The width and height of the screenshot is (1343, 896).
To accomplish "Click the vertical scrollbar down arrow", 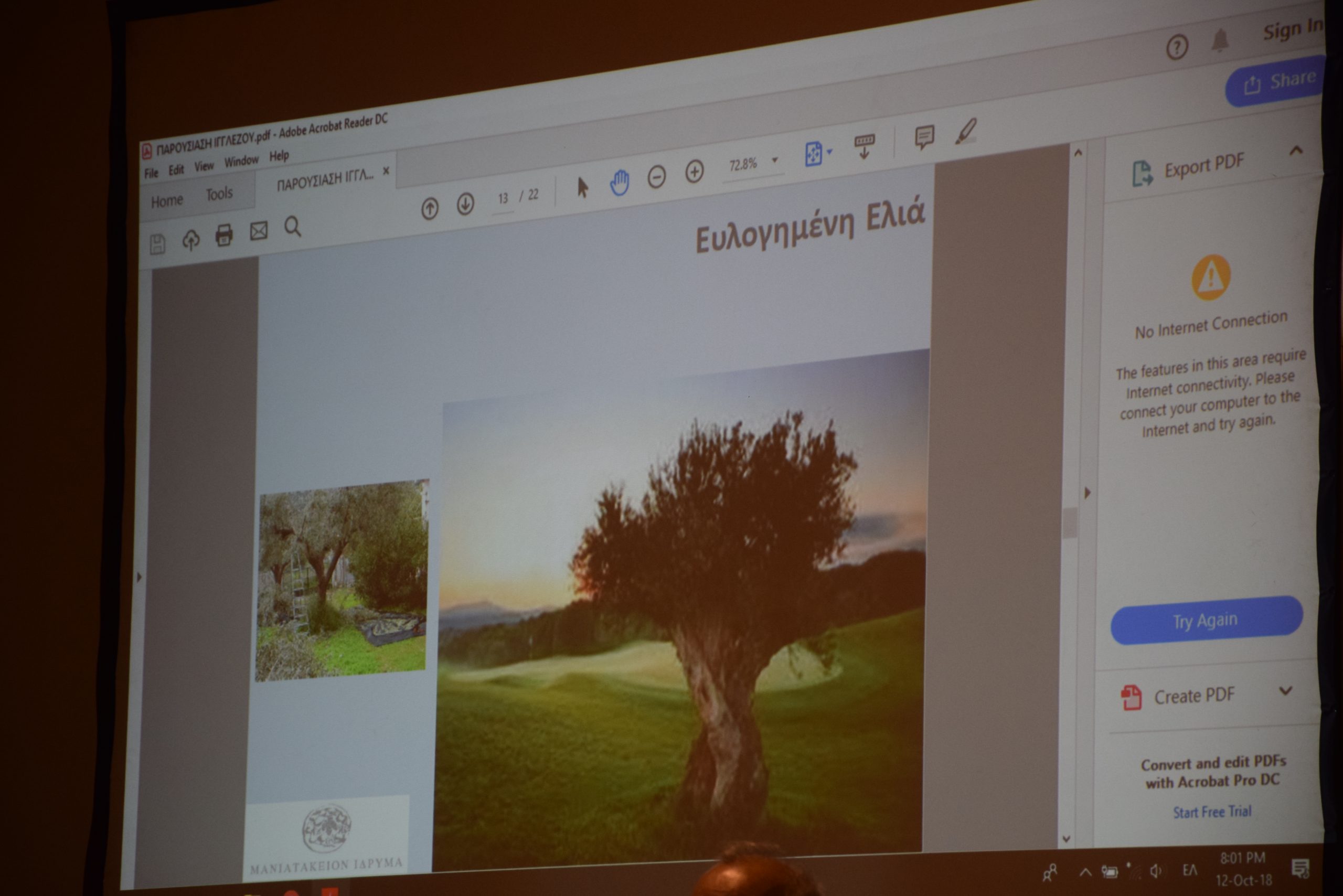I will pos(1067,839).
